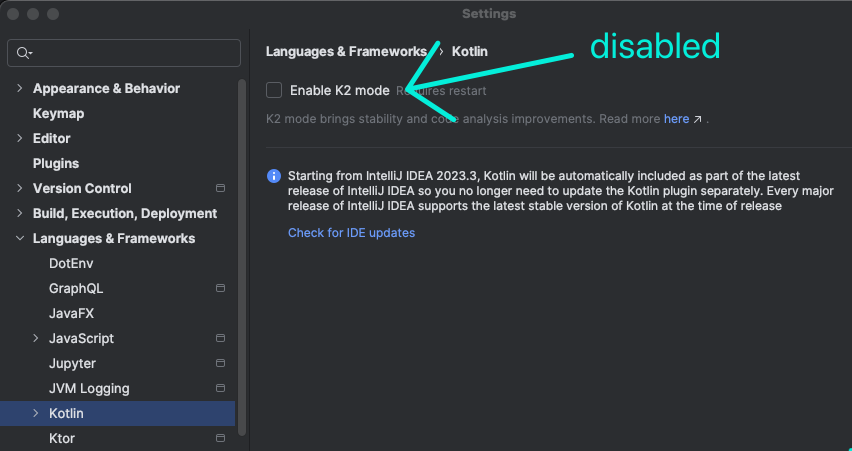Click the search icon in settings search
This screenshot has width=852, height=451.
click(24, 53)
